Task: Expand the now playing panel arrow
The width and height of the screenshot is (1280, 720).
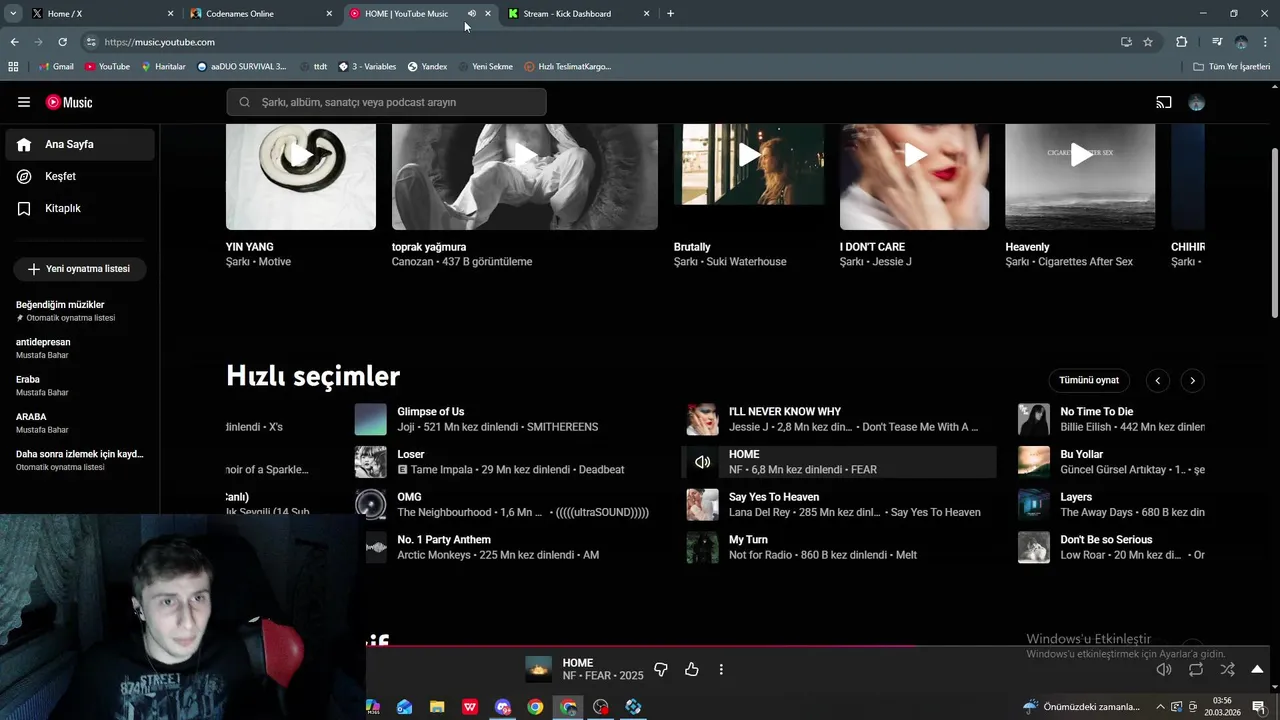Action: [x=1257, y=669]
